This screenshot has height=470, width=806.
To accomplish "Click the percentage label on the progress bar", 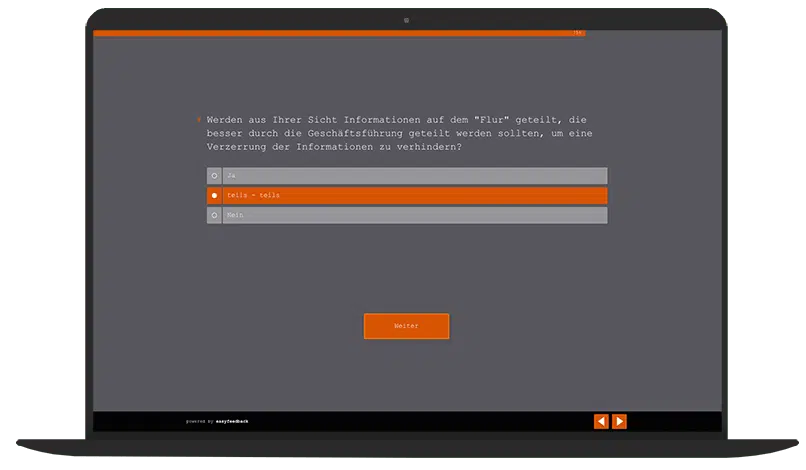I will coord(578,33).
